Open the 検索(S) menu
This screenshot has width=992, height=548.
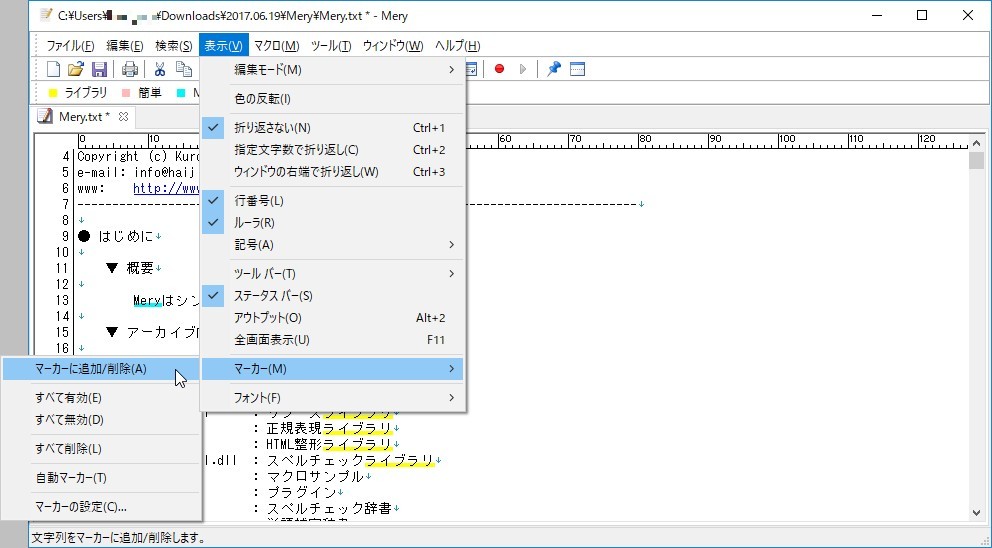click(173, 46)
